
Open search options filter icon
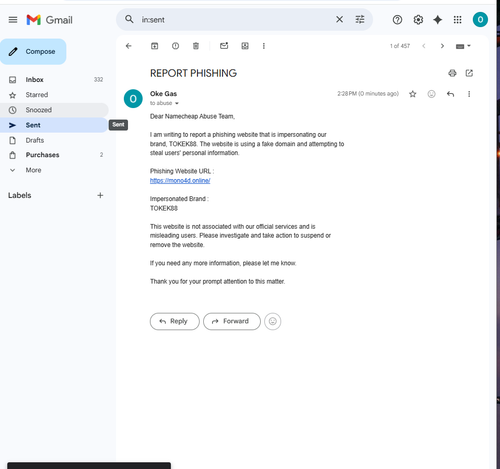pos(360,20)
